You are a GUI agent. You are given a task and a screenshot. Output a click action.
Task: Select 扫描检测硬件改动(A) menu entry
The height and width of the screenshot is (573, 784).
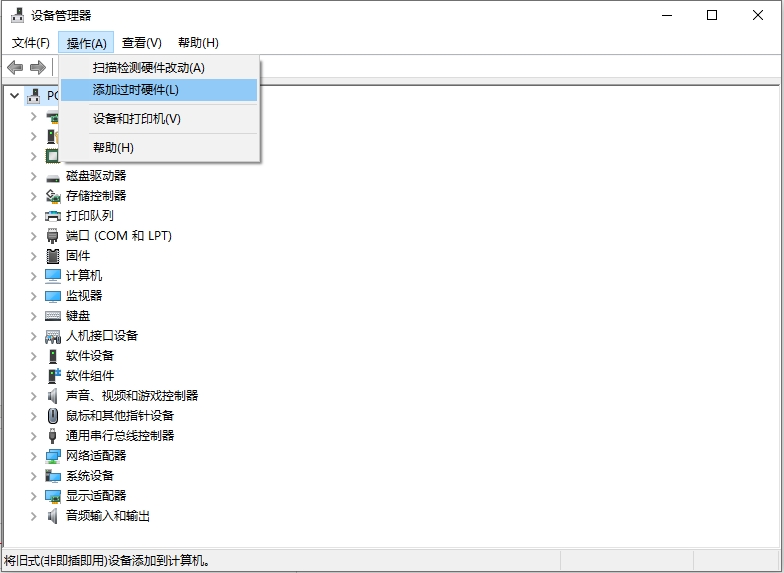pos(148,68)
